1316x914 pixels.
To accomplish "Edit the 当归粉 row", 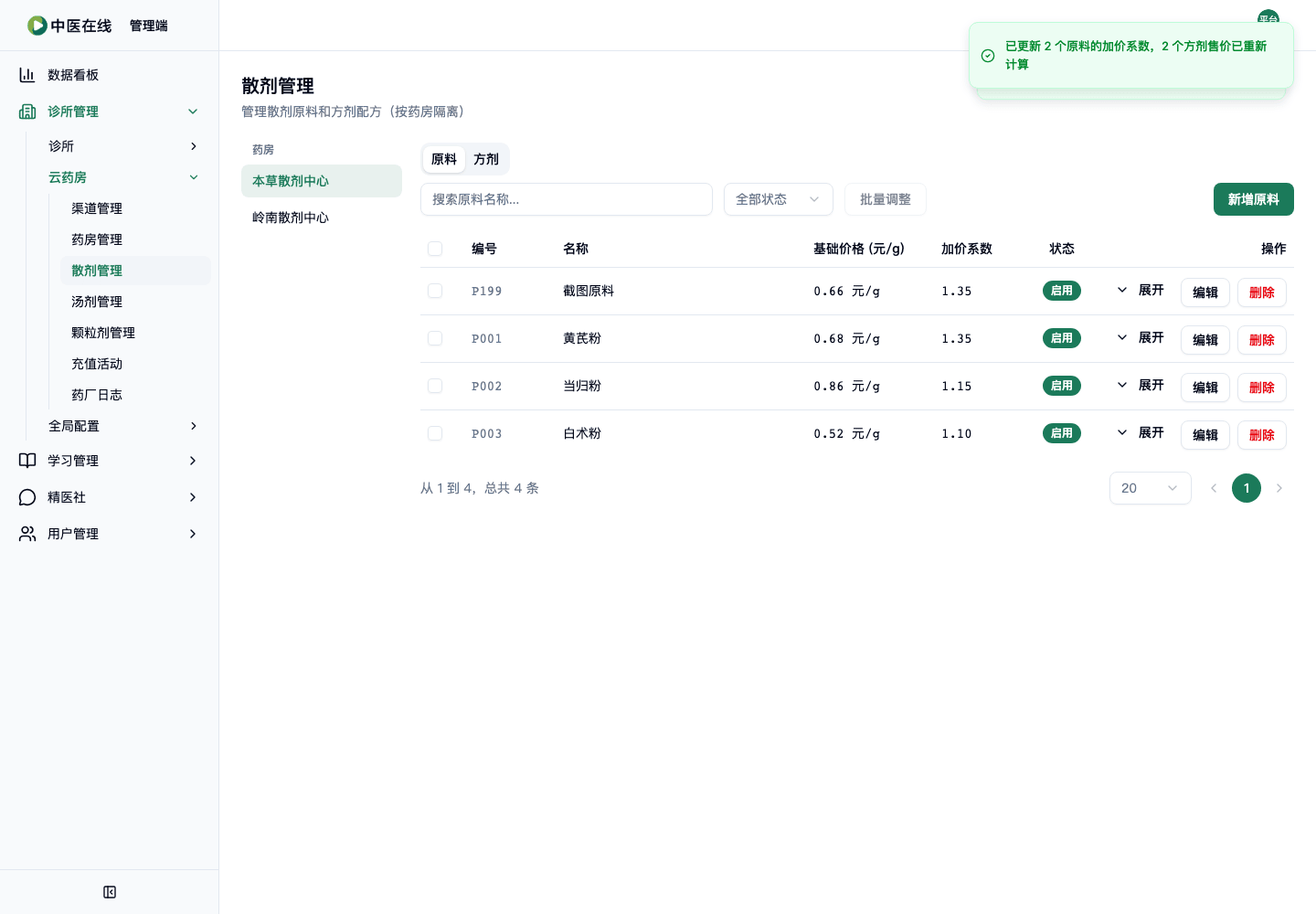I will [1205, 388].
